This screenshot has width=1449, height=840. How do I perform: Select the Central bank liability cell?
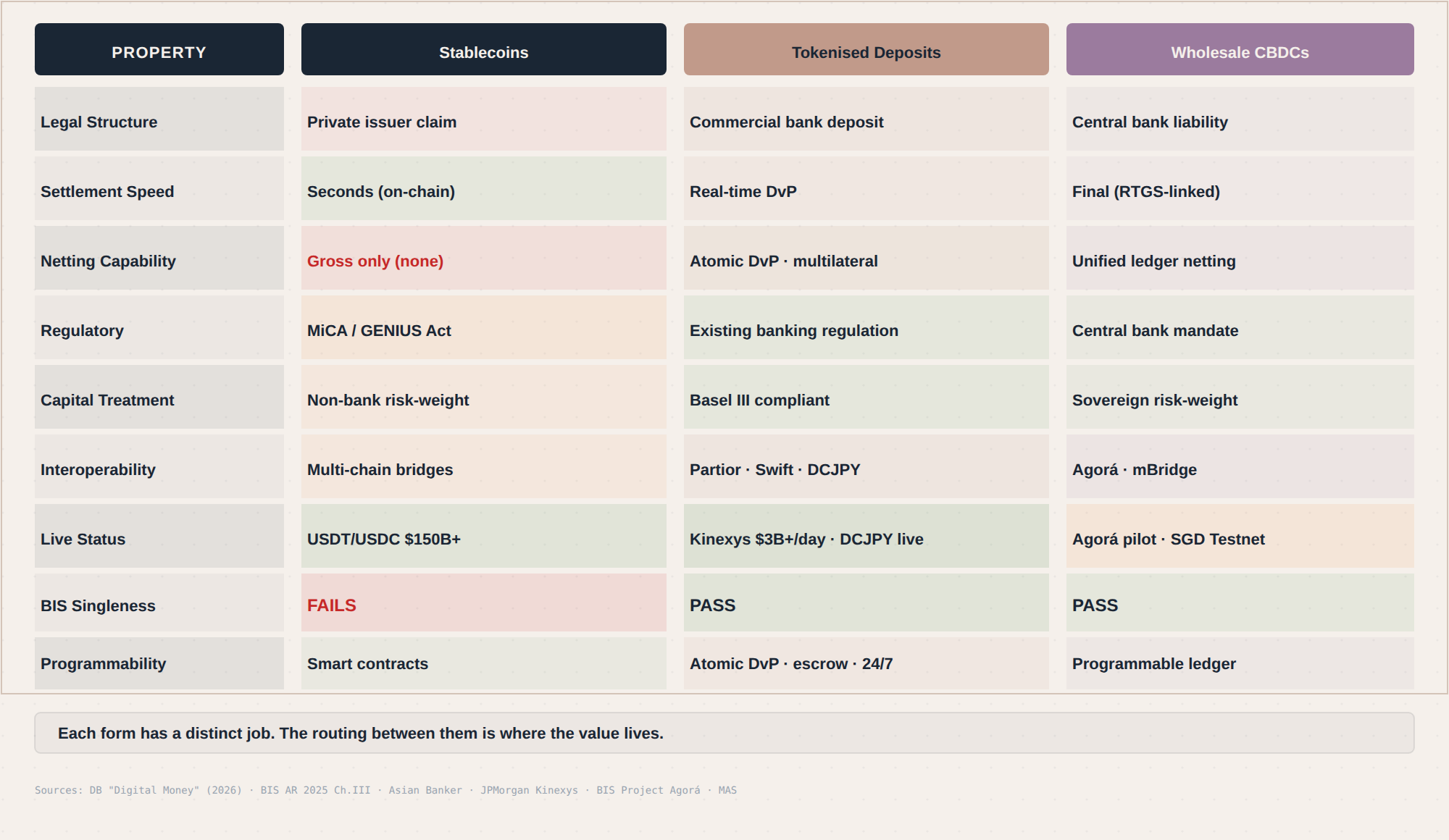pyautogui.click(x=1240, y=119)
